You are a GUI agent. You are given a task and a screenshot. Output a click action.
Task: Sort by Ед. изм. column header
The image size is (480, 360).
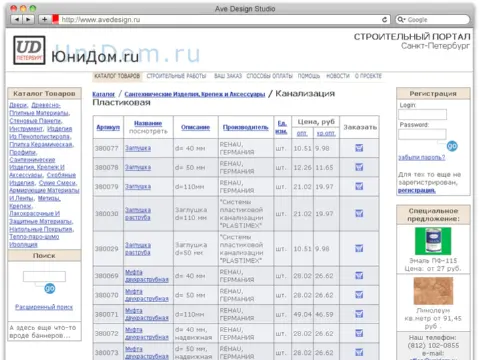coord(282,127)
